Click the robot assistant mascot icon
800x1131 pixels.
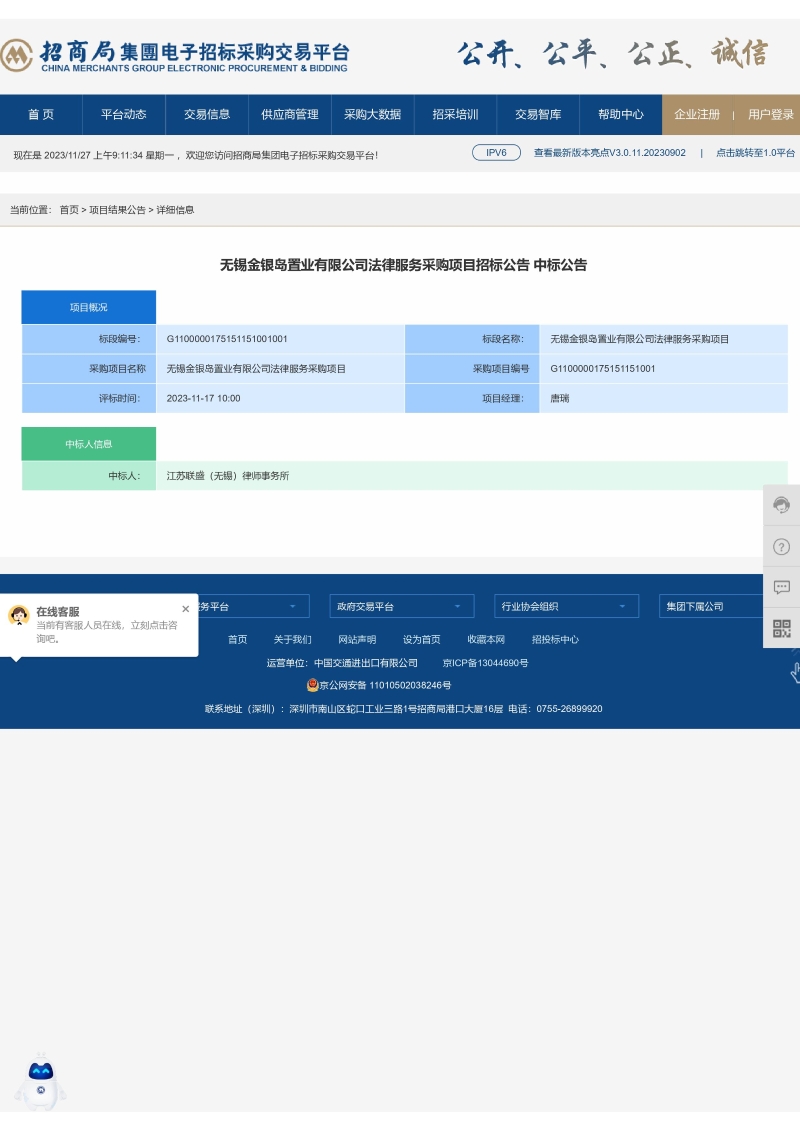[x=41, y=1081]
